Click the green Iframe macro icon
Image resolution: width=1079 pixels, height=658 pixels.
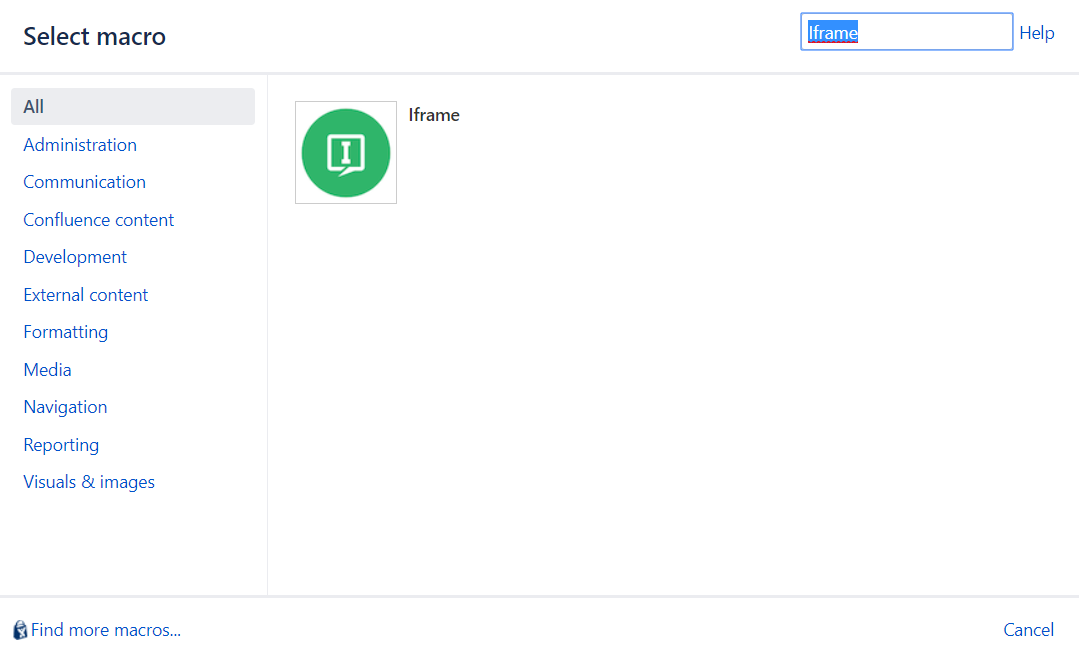(x=346, y=153)
